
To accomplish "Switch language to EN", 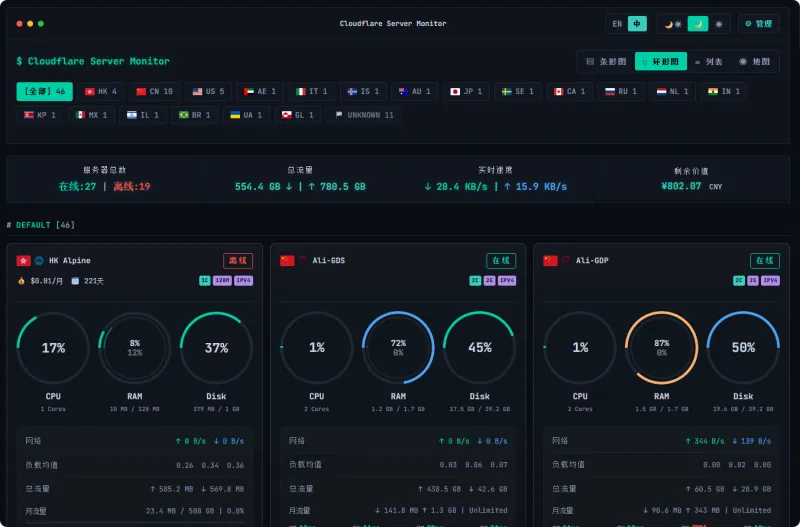I will pos(617,24).
